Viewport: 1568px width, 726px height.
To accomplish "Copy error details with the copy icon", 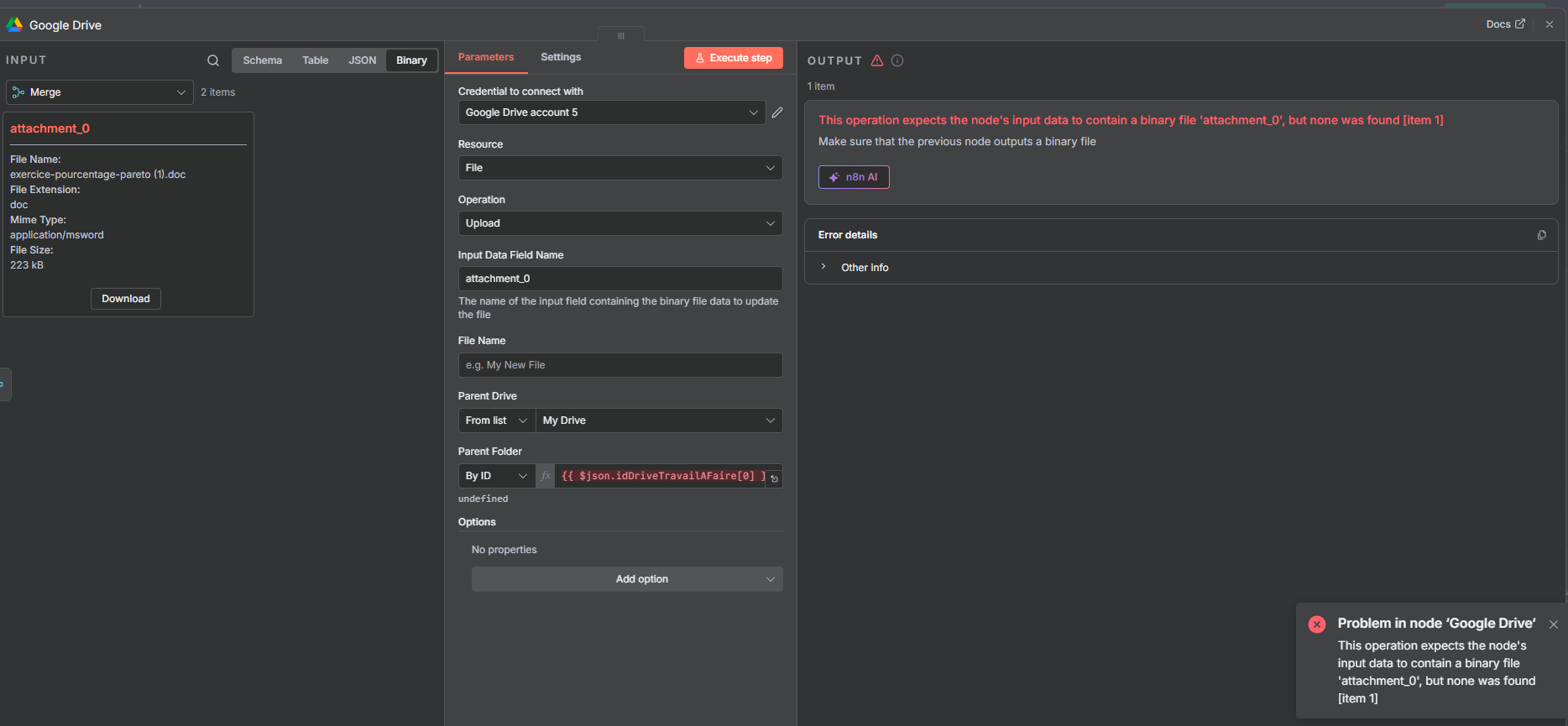I will pyautogui.click(x=1541, y=235).
